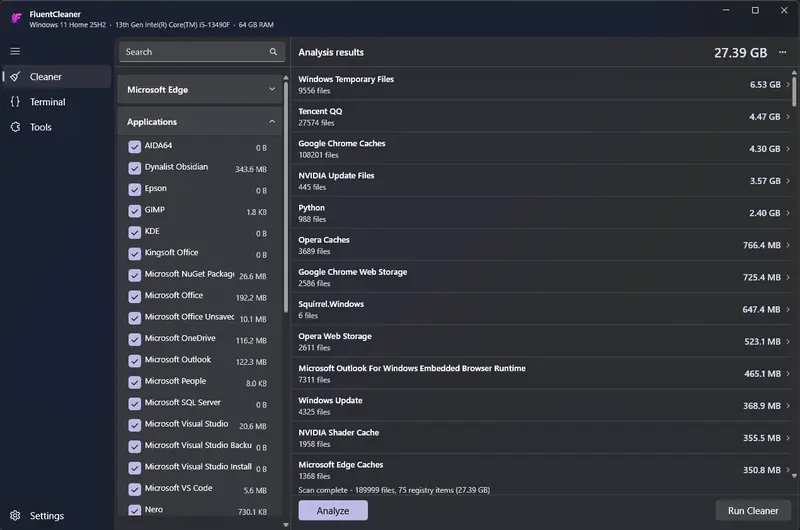The width and height of the screenshot is (800, 530).
Task: Open the Settings page
Action: tap(56, 516)
